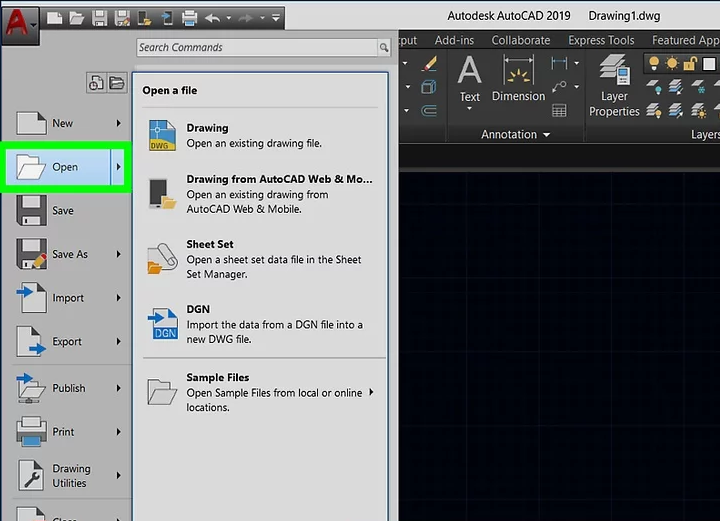
Task: Show the Open Documents list
Action: coord(117,83)
